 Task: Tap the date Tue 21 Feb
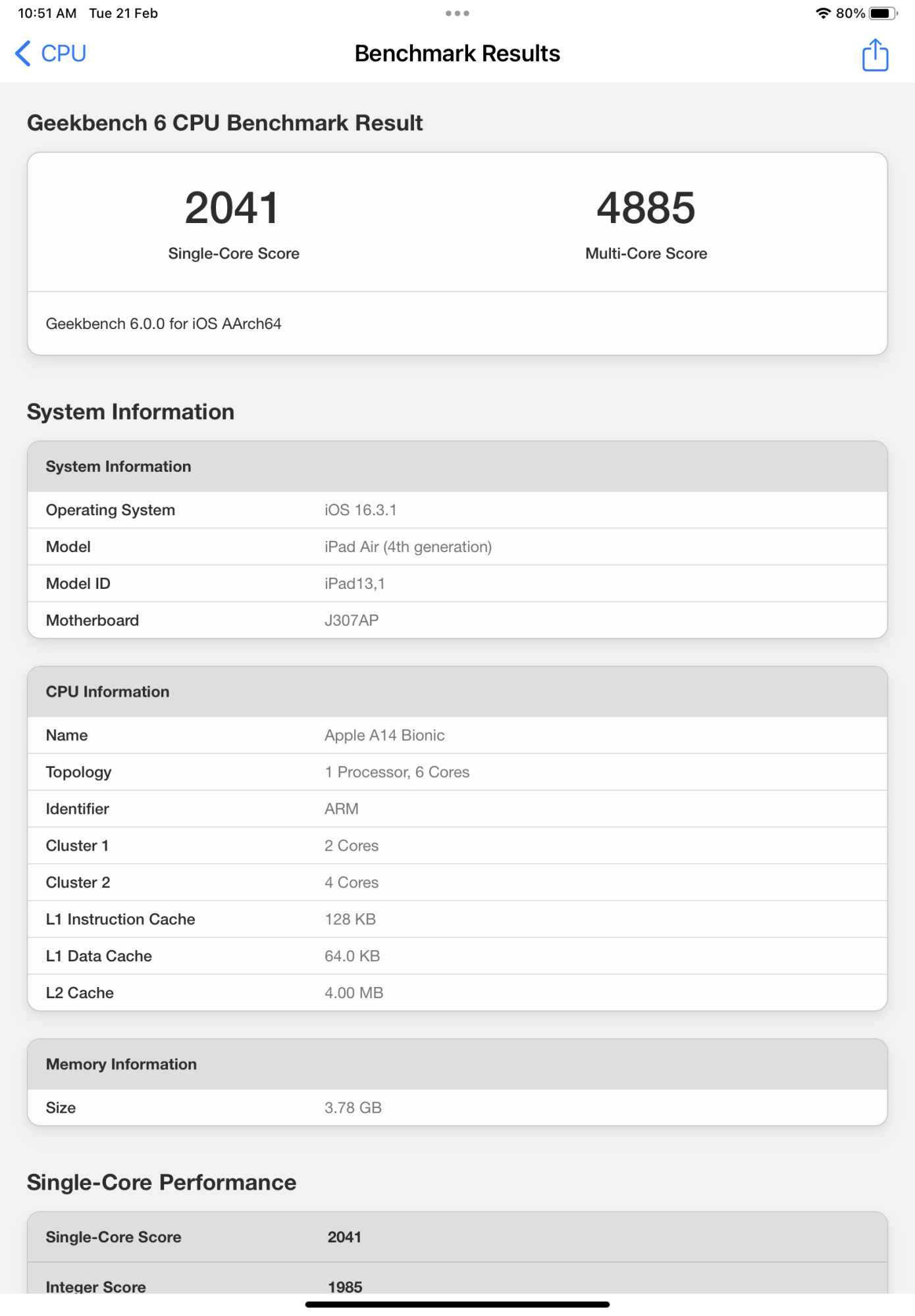pyautogui.click(x=123, y=12)
